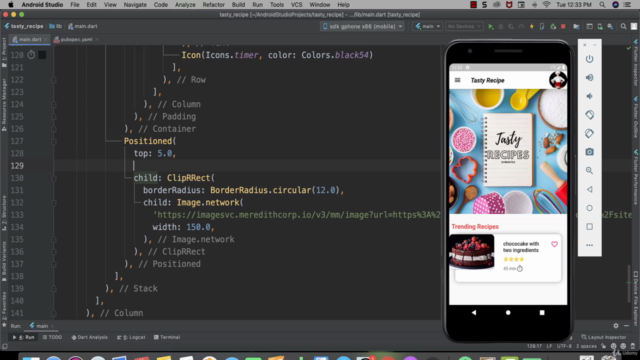Toggle the heart favorite on chococake card
This screenshot has width=640, height=360.
point(554,244)
